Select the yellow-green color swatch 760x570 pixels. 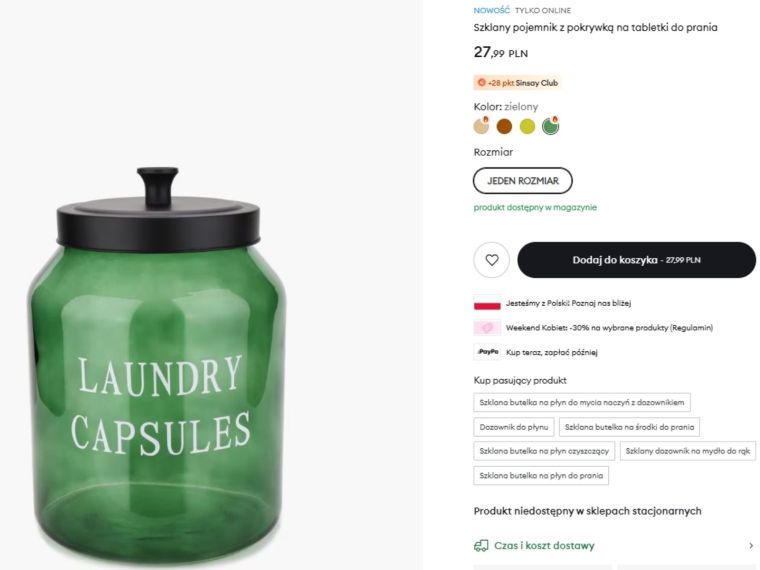point(527,126)
